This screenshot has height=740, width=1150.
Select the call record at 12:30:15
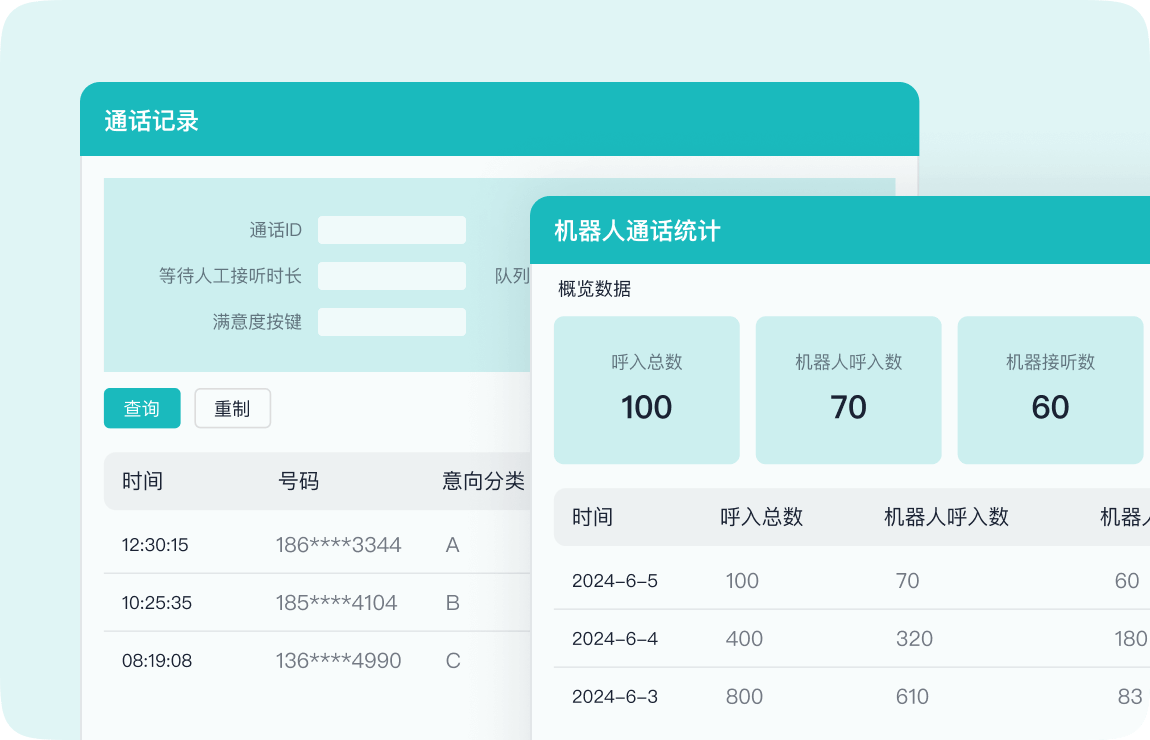(x=155, y=545)
